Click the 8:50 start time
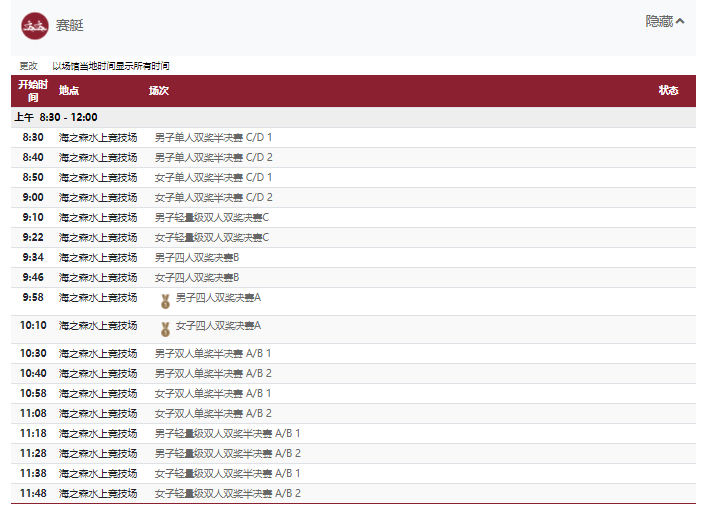This screenshot has height=511, width=709. tap(33, 177)
